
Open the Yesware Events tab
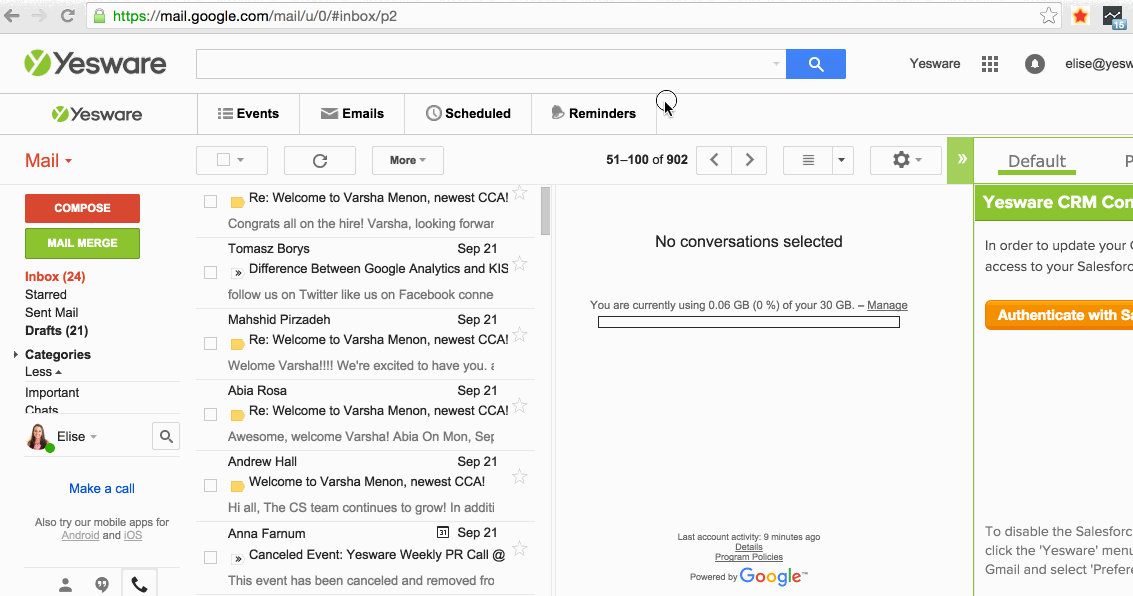click(x=249, y=113)
